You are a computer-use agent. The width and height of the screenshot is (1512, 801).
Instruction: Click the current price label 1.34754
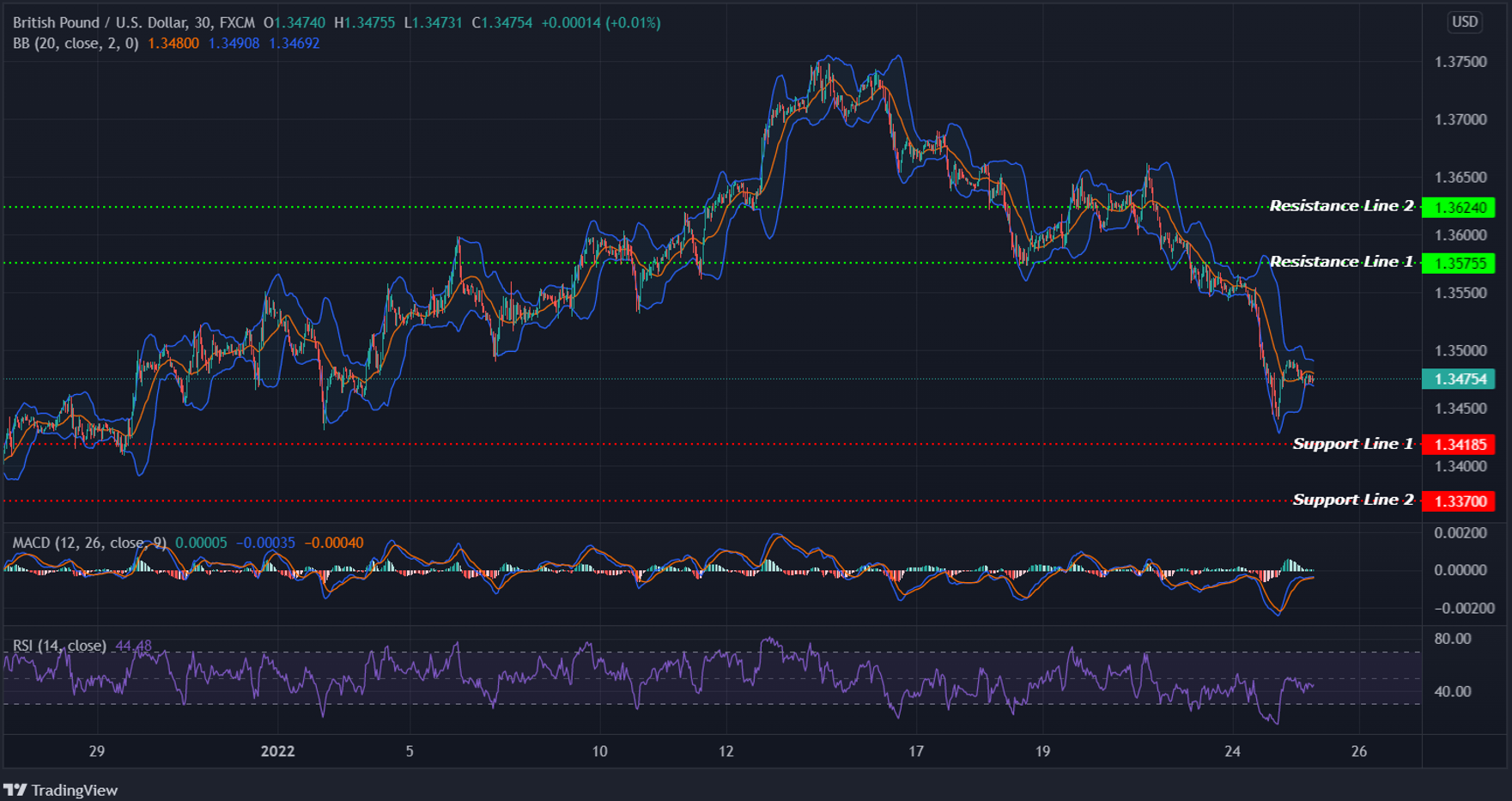(1460, 378)
